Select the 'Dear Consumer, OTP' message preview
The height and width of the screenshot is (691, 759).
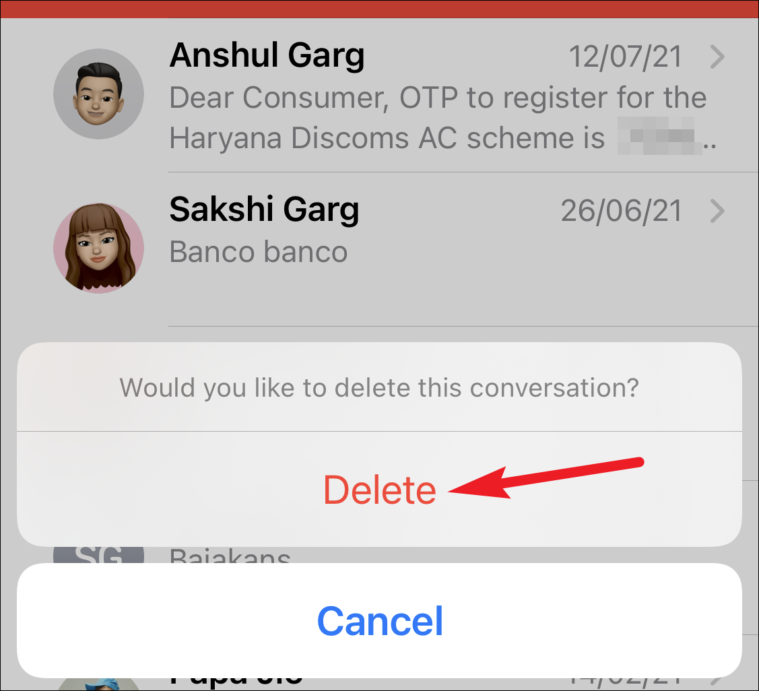[x=438, y=118]
